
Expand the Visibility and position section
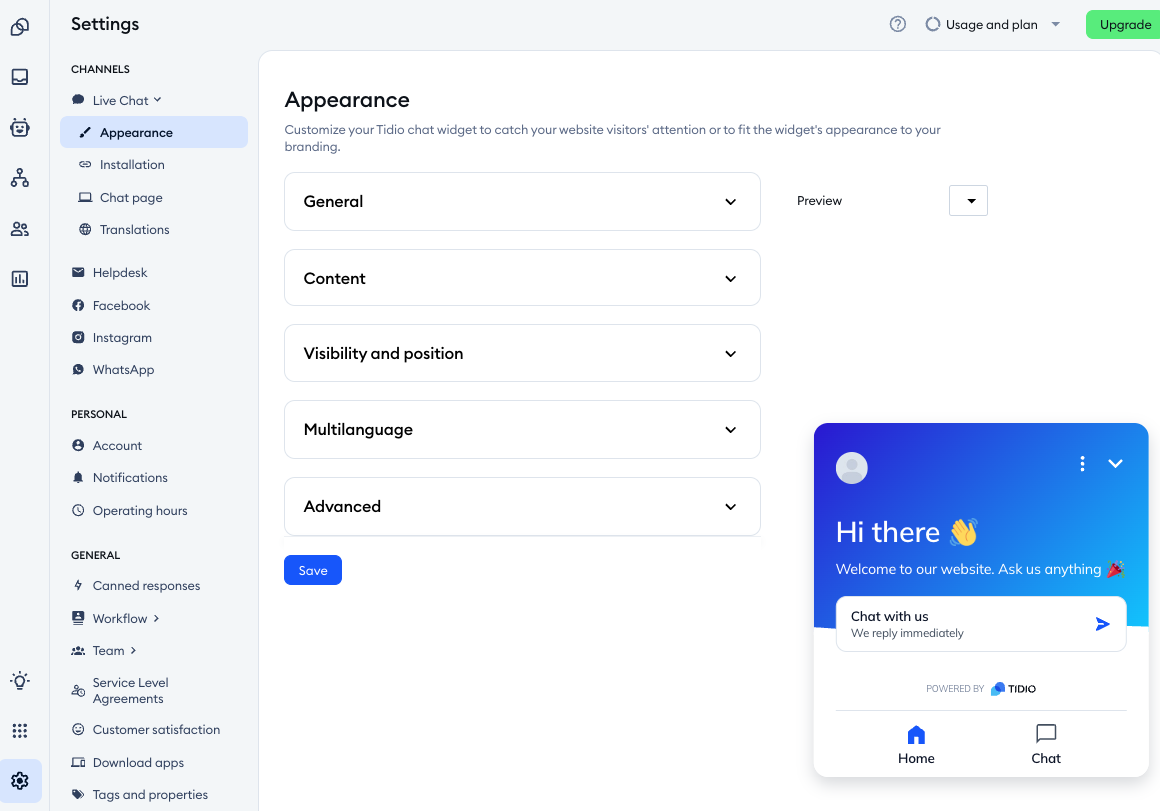point(522,353)
